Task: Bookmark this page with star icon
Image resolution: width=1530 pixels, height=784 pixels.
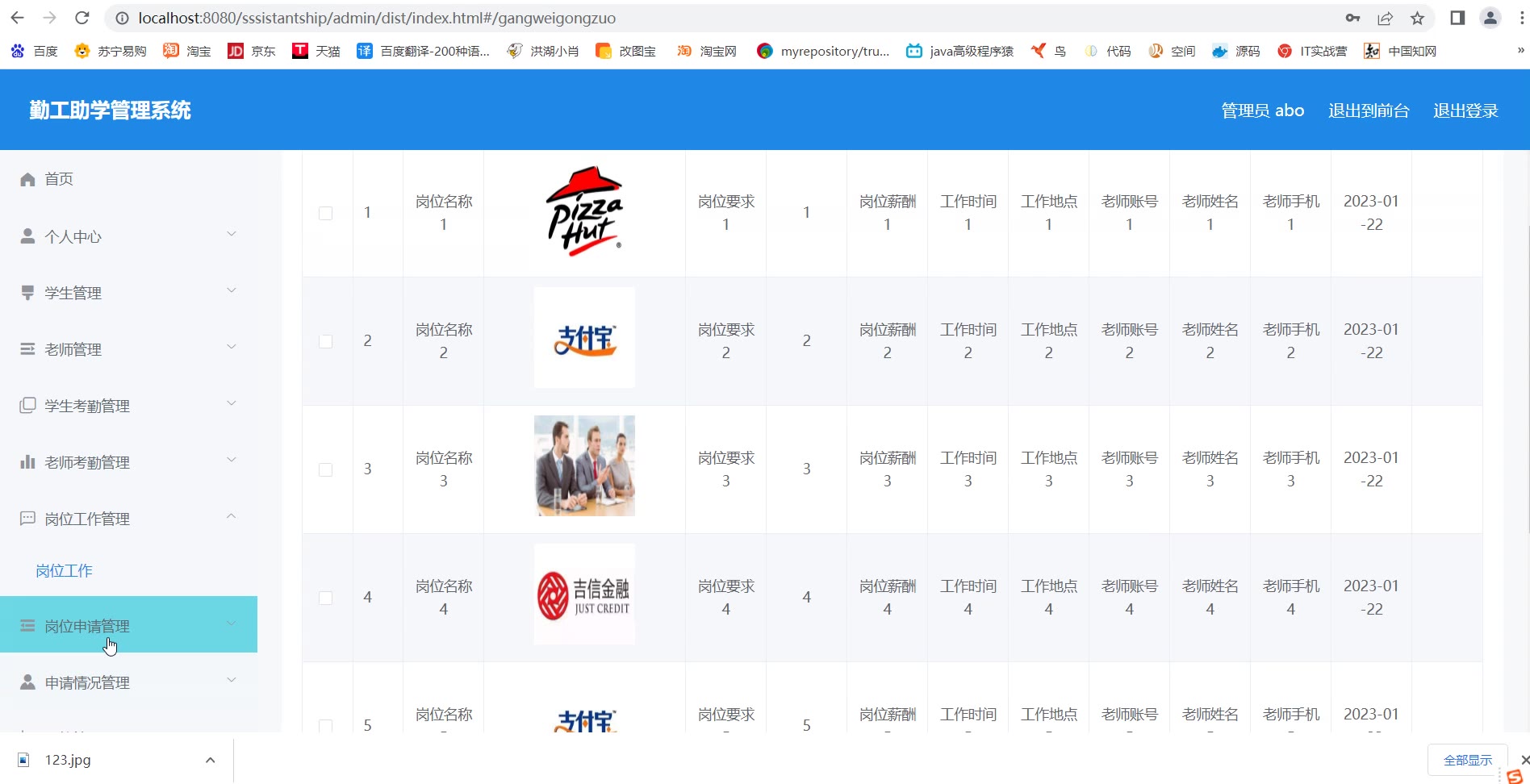Action: click(1417, 18)
